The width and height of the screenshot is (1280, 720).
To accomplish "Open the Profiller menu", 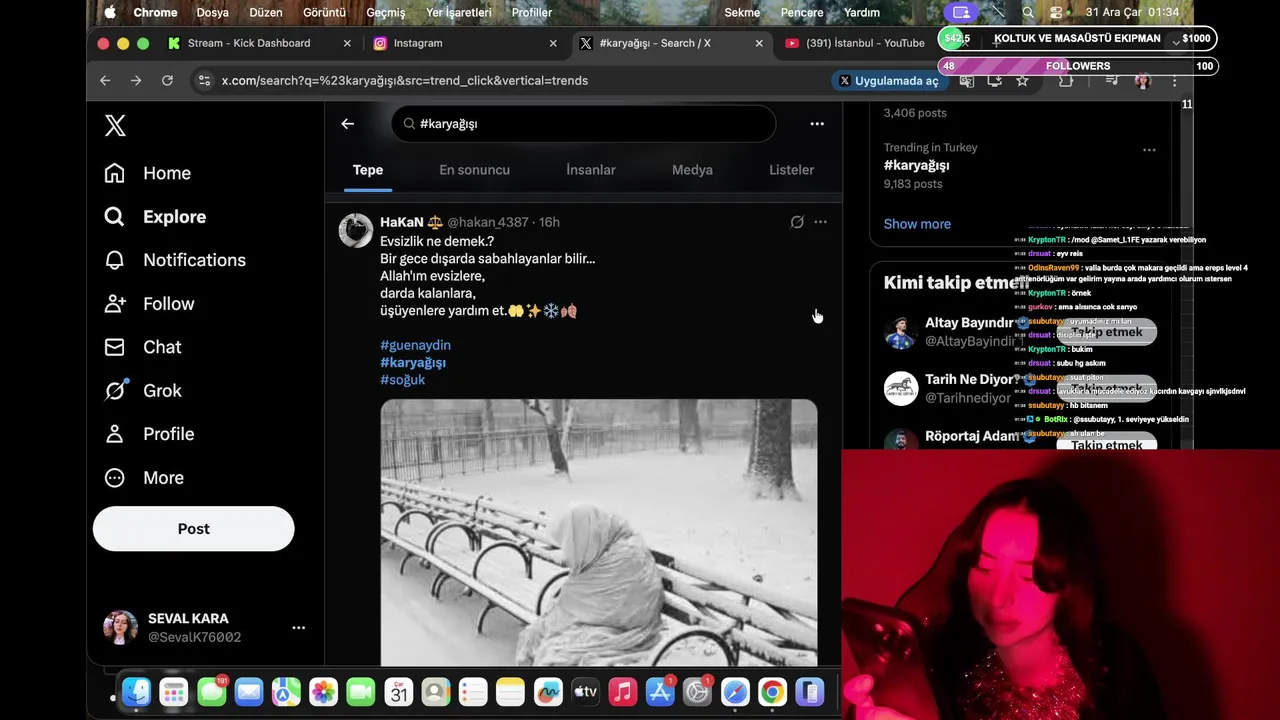I will pyautogui.click(x=531, y=13).
